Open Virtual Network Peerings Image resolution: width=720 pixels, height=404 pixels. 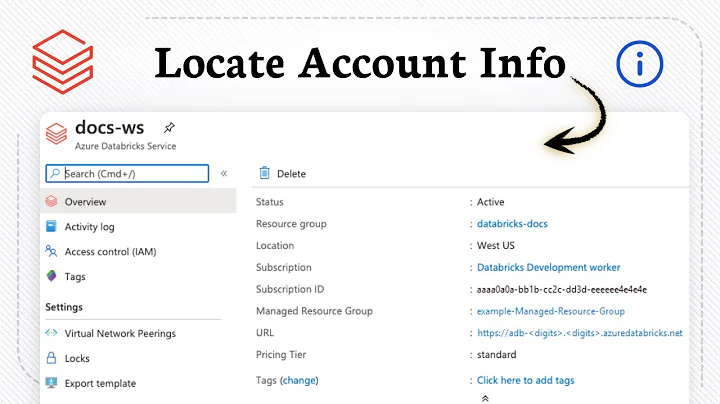tap(120, 333)
